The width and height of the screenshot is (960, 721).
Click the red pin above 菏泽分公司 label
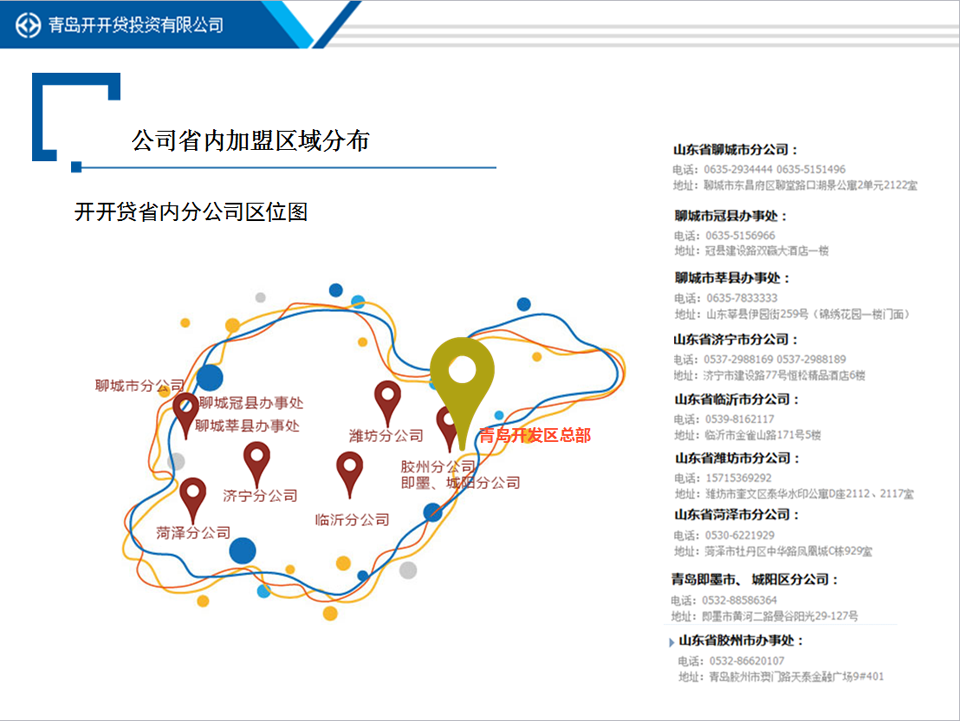coord(193,499)
